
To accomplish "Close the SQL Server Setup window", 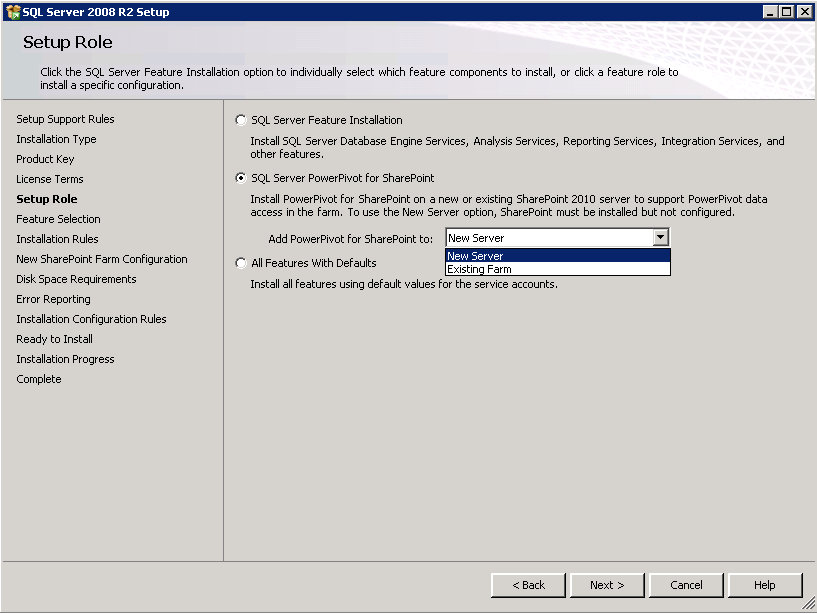I will tap(804, 11).
